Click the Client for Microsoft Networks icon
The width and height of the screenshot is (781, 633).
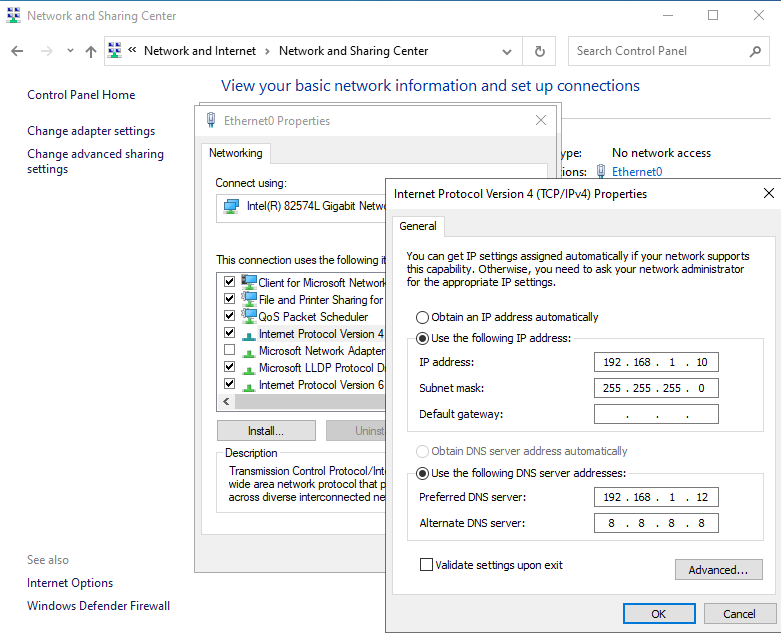tap(249, 282)
